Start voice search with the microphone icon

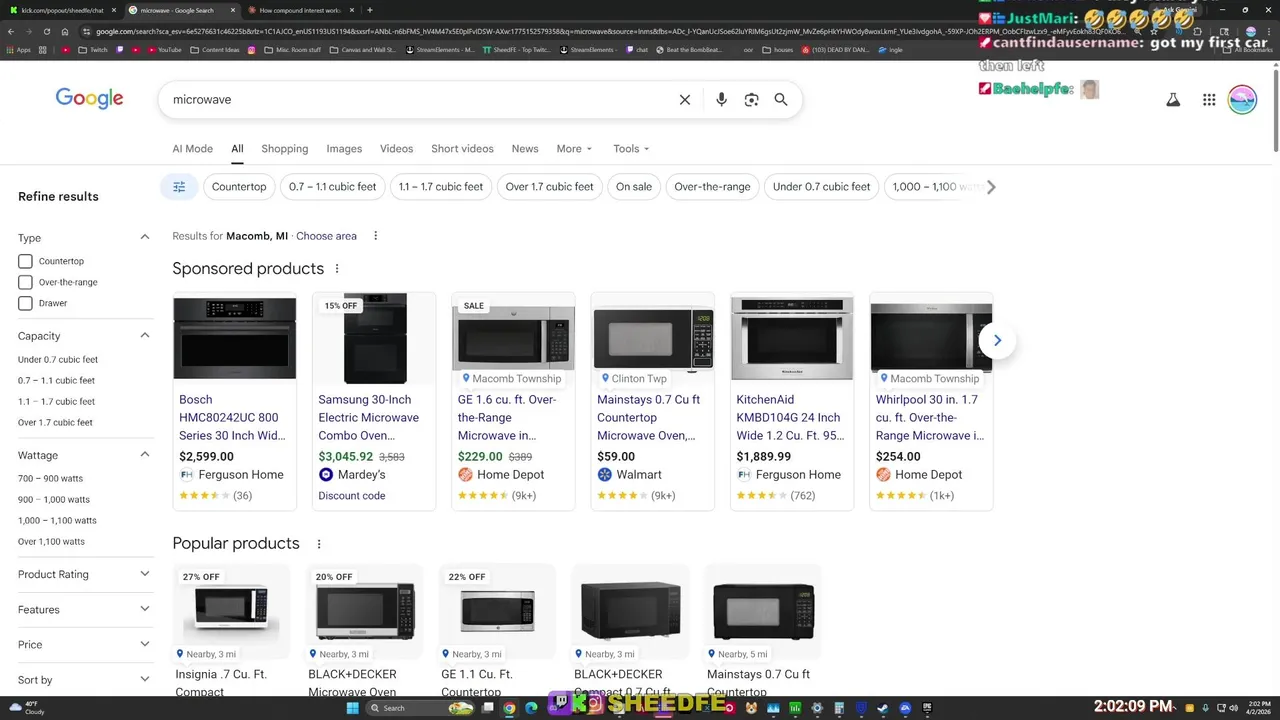pos(721,100)
